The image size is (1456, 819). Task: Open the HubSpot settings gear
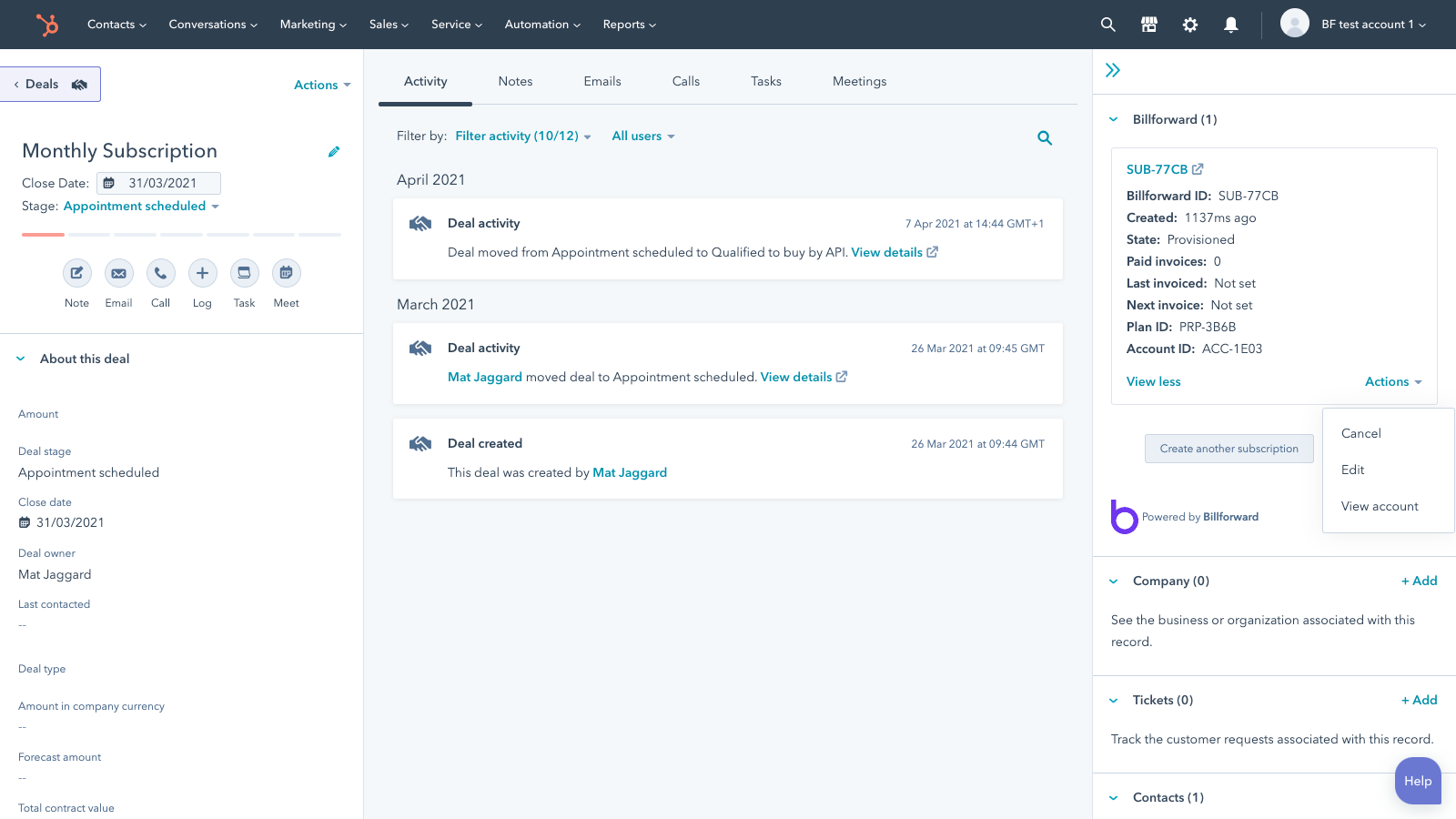pyautogui.click(x=1189, y=25)
